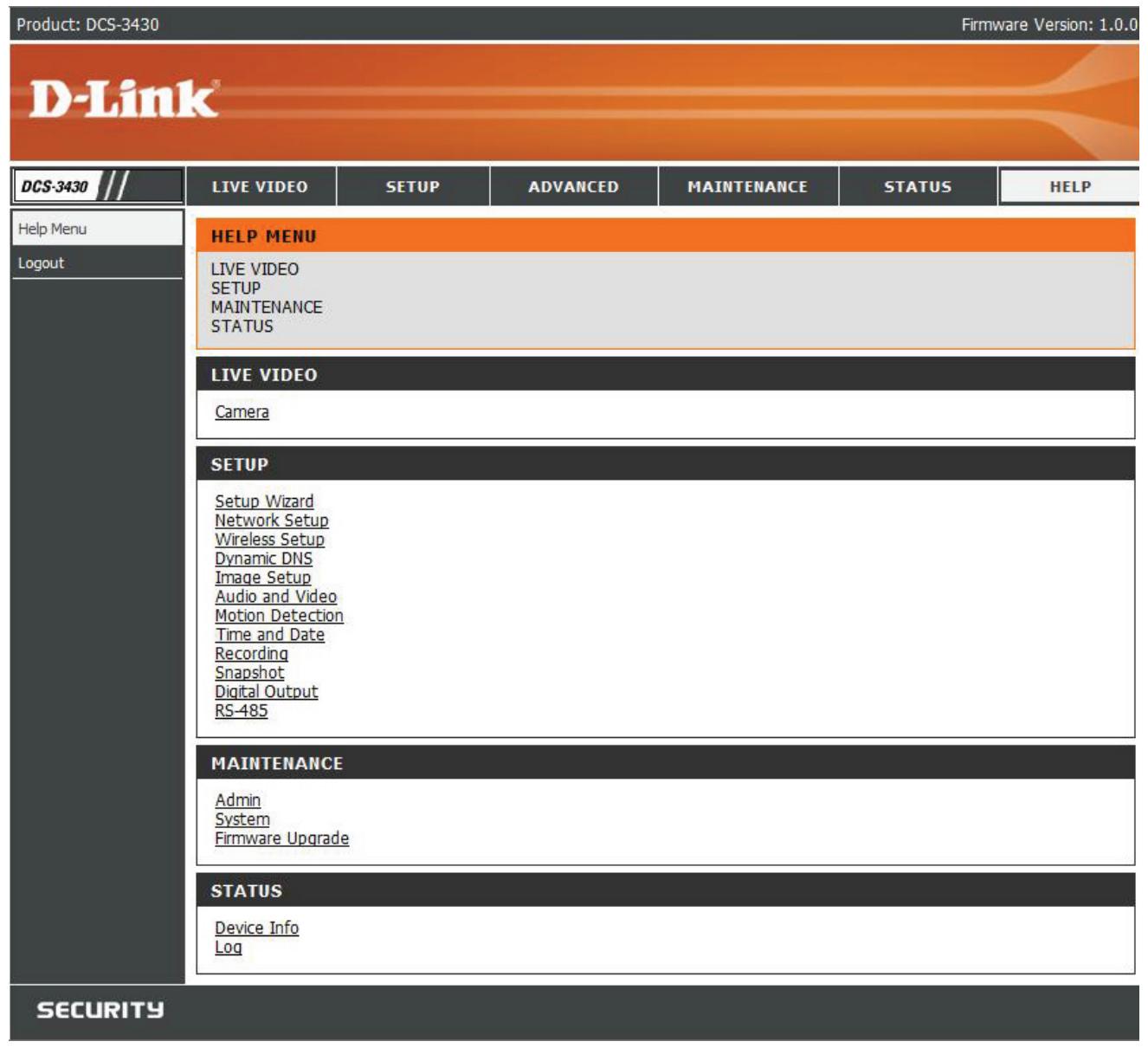Viewport: 1148px width, 1048px height.
Task: Open Motion Detection help link
Action: tap(279, 616)
